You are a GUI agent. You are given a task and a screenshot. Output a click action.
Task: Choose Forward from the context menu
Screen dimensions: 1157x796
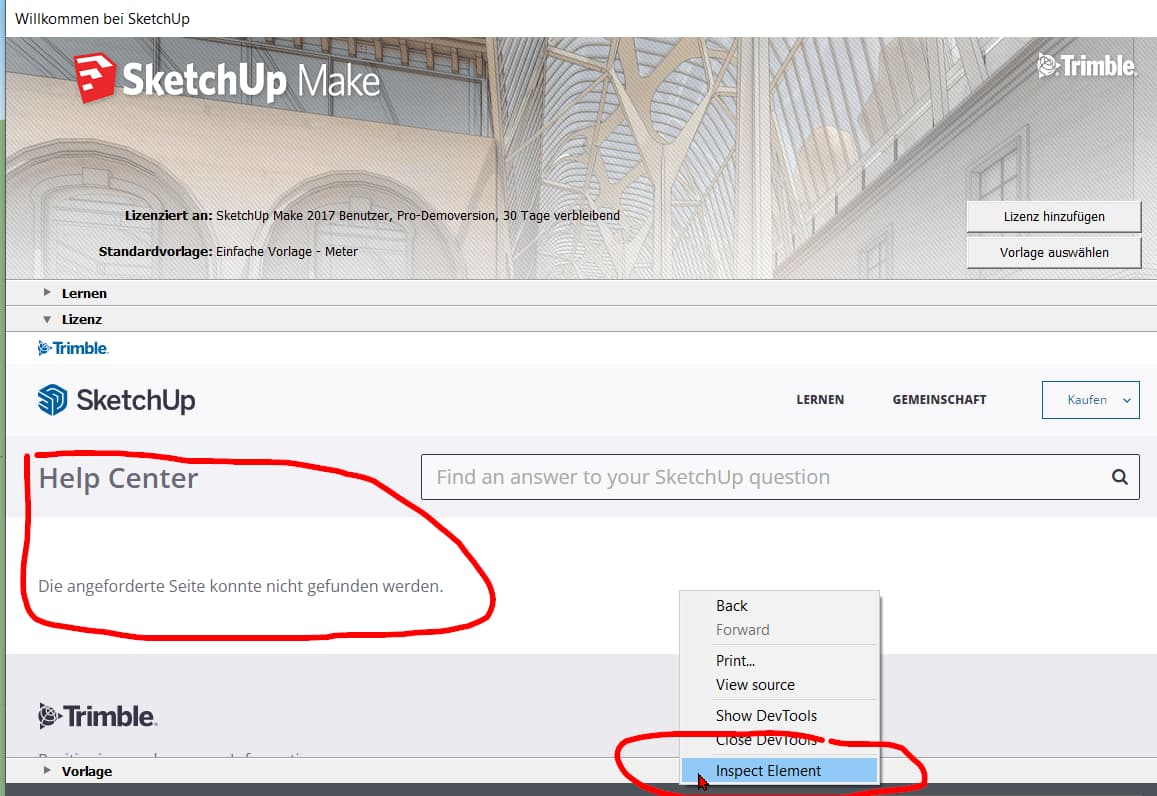[779, 630]
